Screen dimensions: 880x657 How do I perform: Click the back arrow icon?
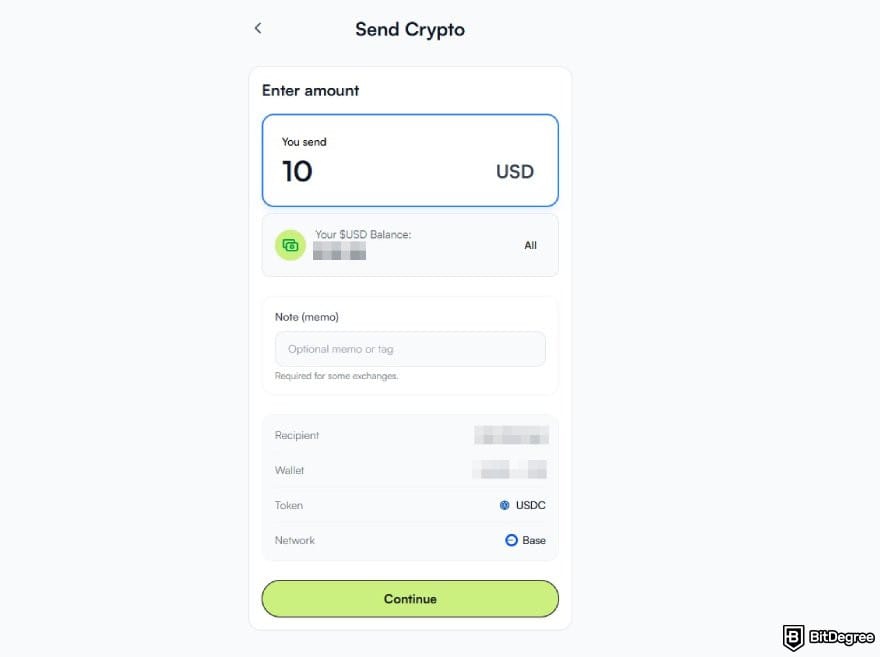(x=258, y=28)
